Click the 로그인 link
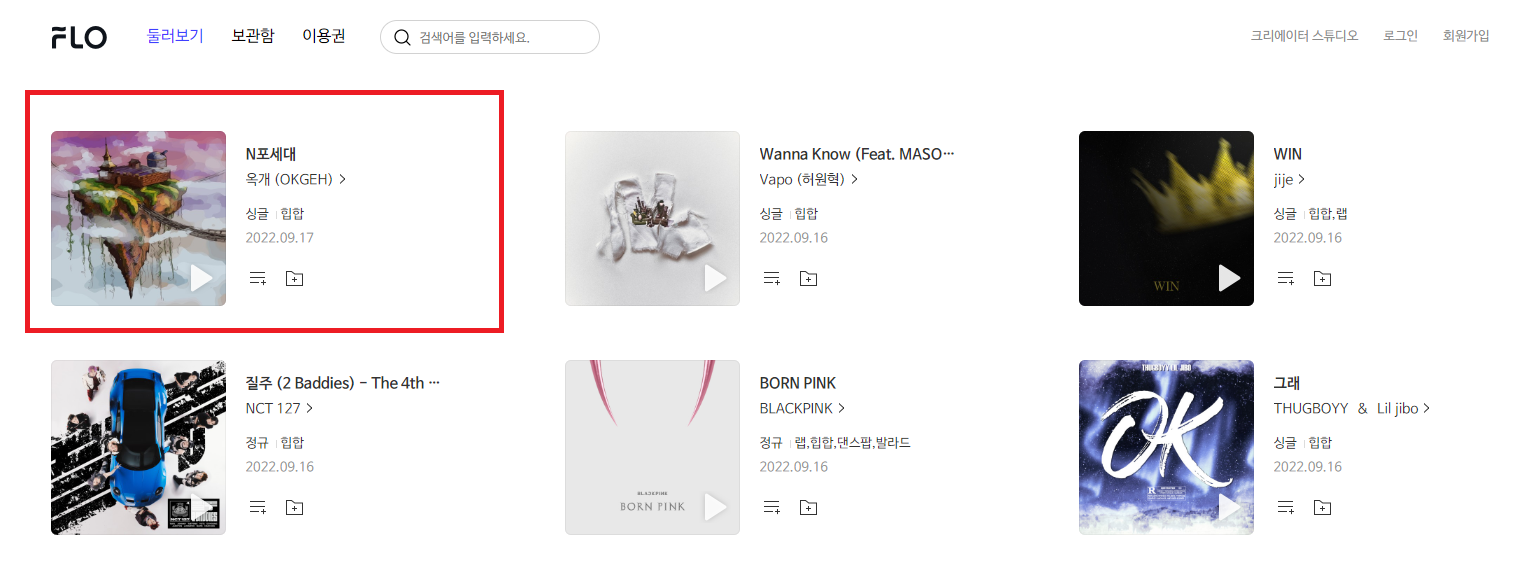This screenshot has width=1527, height=568. (1400, 36)
